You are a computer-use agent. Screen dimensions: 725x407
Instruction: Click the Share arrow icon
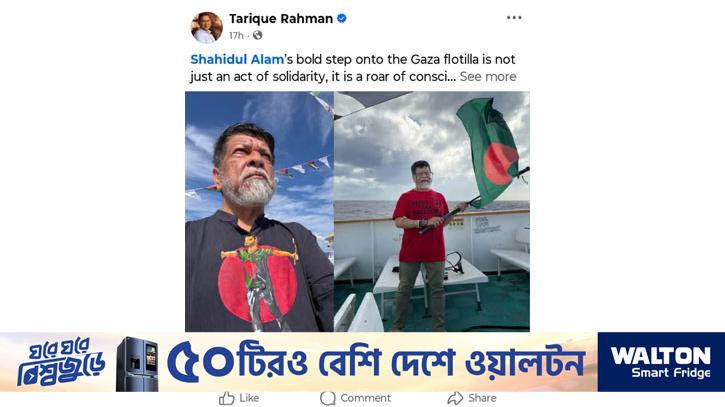(455, 398)
